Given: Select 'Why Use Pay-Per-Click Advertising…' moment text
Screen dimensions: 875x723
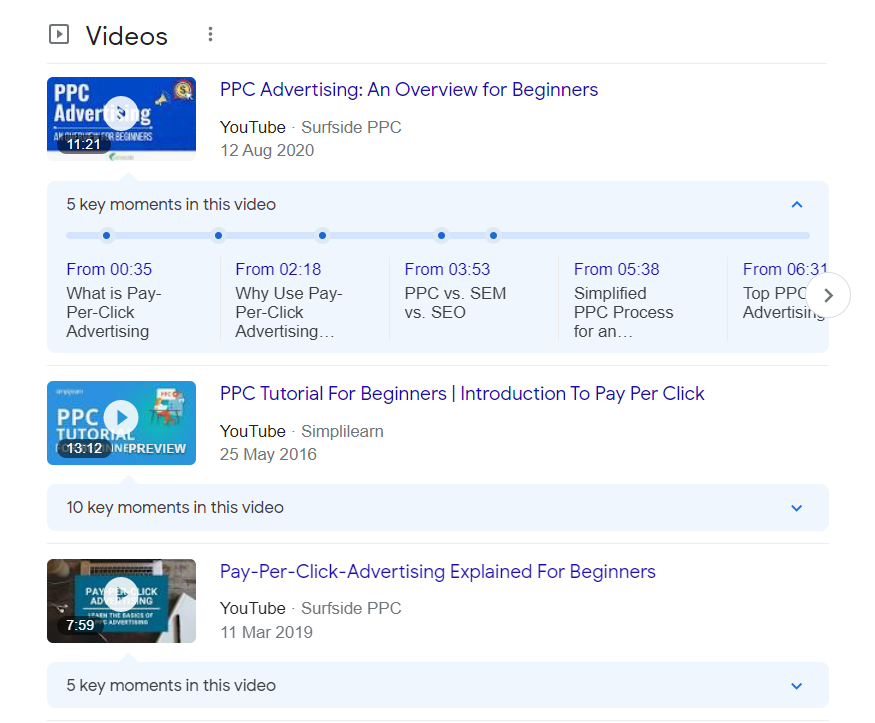Looking at the screenshot, I should (289, 312).
